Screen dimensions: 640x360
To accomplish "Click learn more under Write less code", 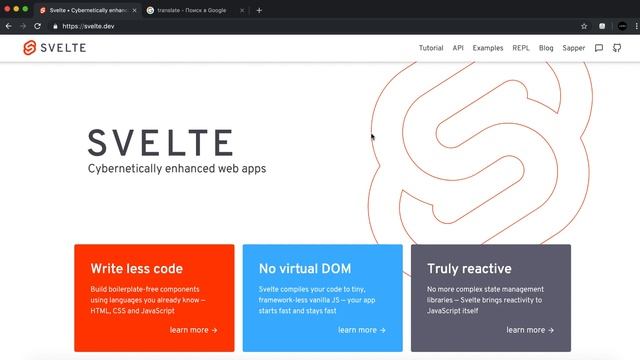I will coord(193,330).
